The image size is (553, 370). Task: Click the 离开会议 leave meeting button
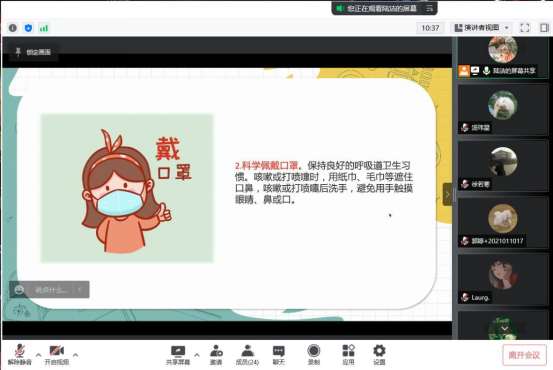pyautogui.click(x=524, y=355)
